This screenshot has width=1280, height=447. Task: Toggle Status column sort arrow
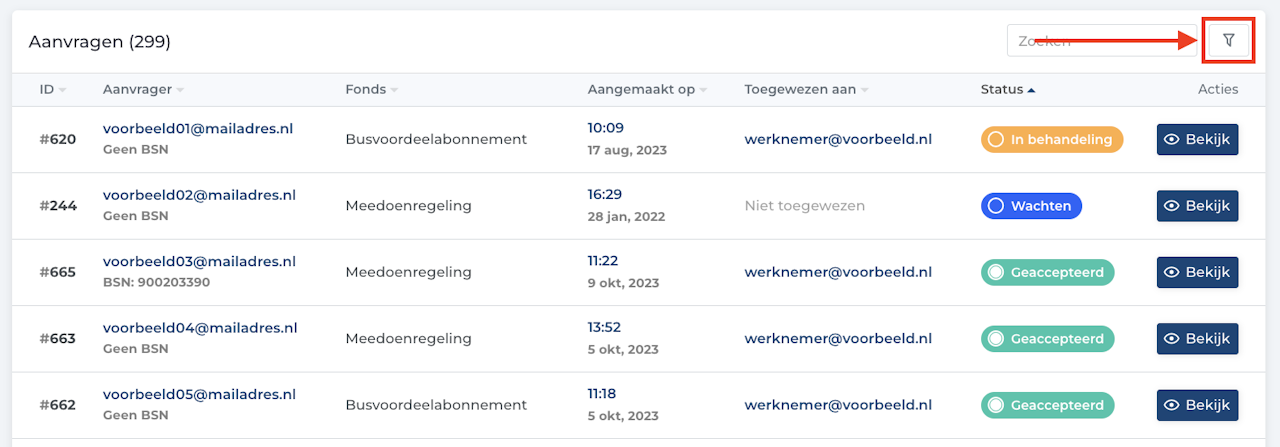tap(1031, 90)
